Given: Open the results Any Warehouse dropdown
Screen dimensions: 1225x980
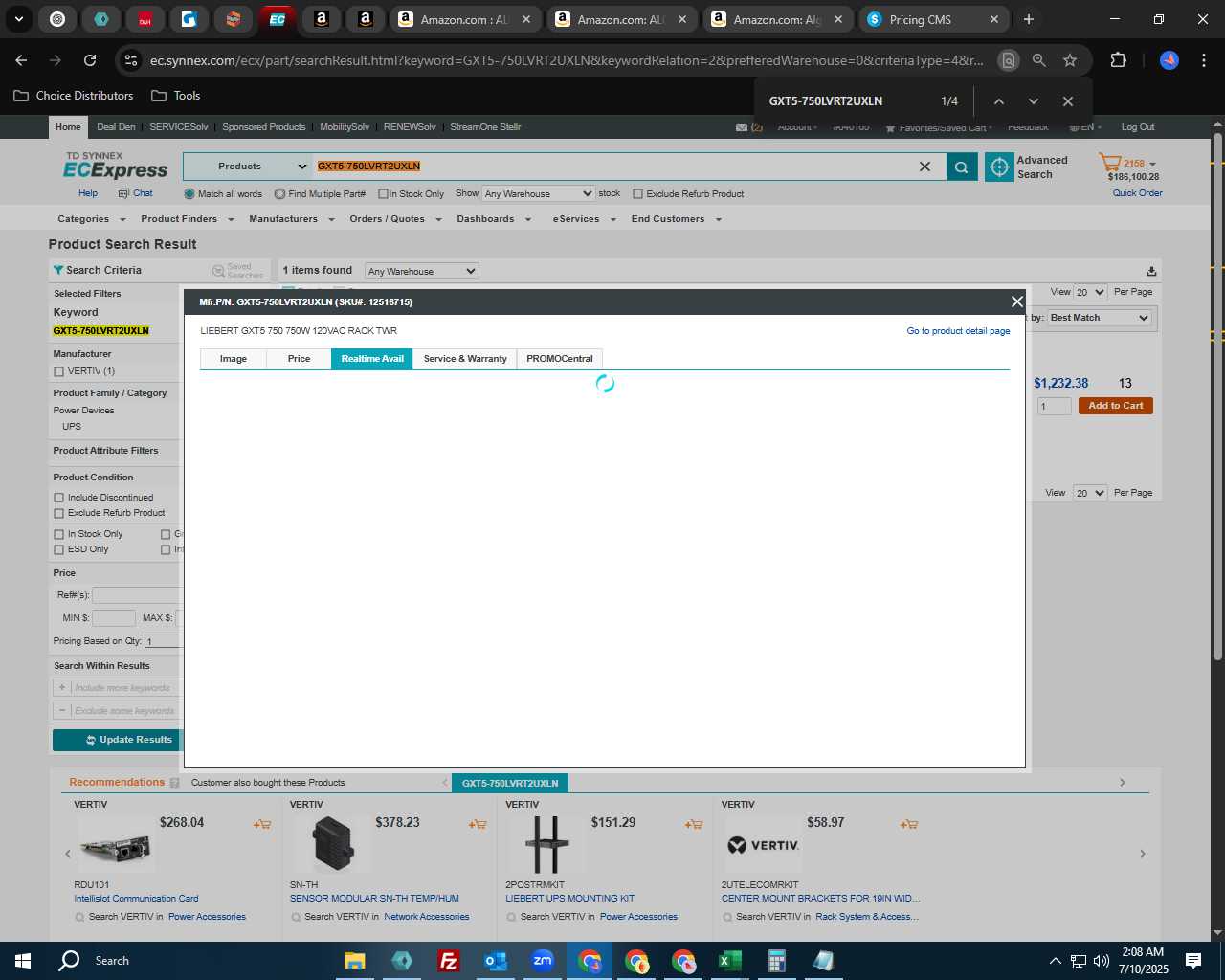Looking at the screenshot, I should [422, 271].
